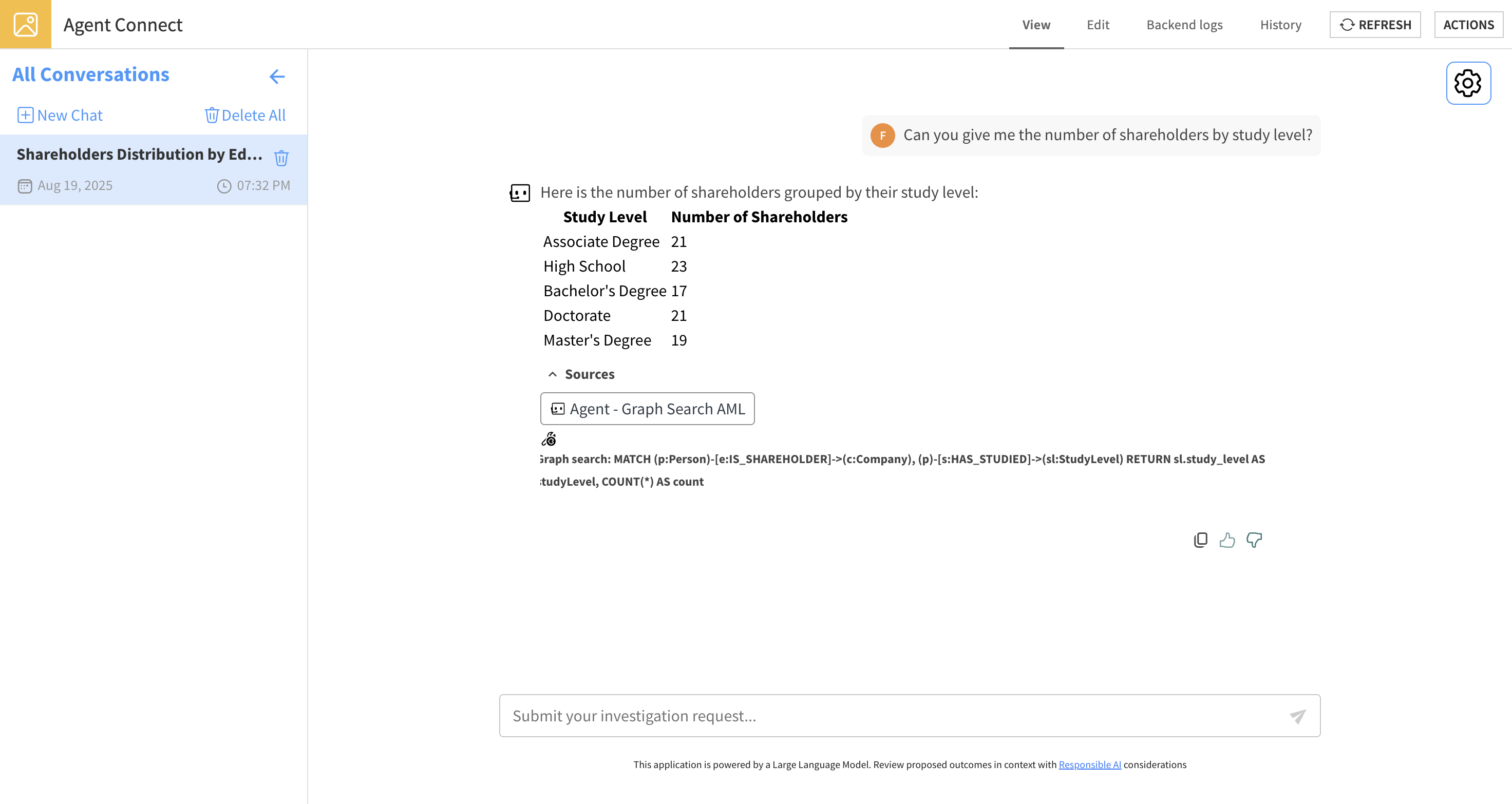Select the Agent - Graph Search AML source
The image size is (1512, 804).
[x=648, y=409]
